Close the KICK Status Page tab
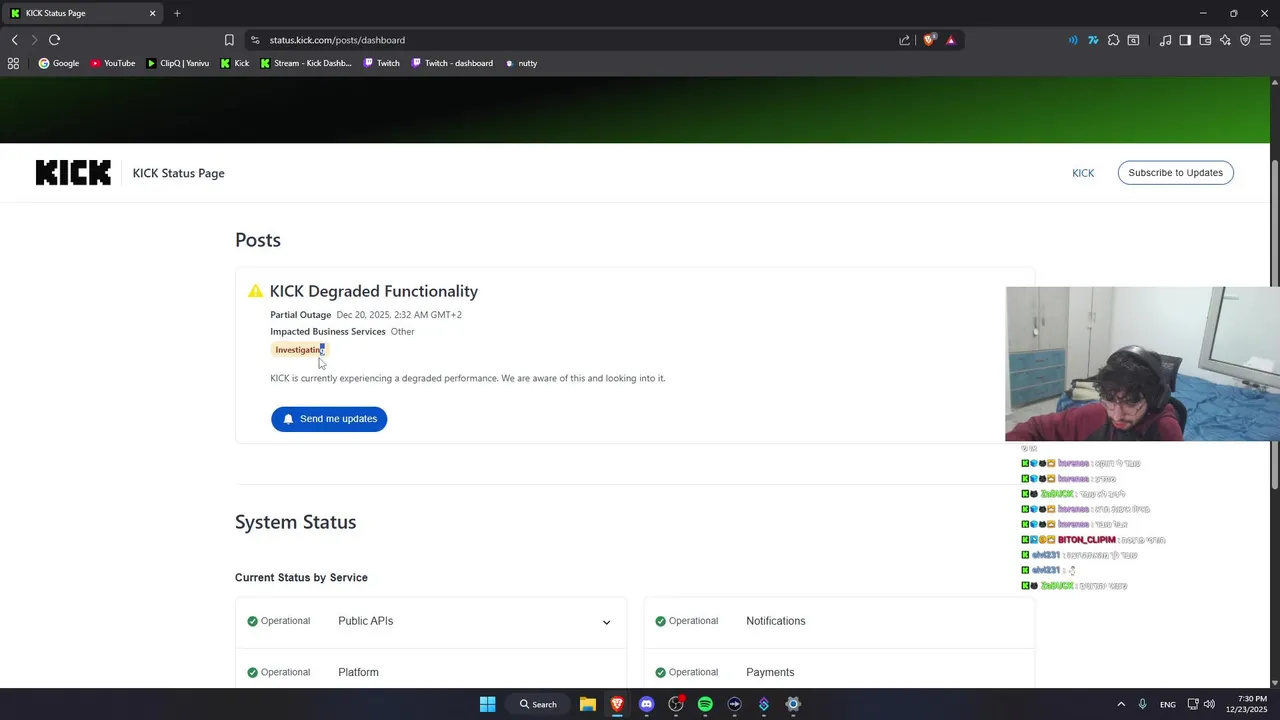Screen dimensions: 1280x720 [153, 13]
